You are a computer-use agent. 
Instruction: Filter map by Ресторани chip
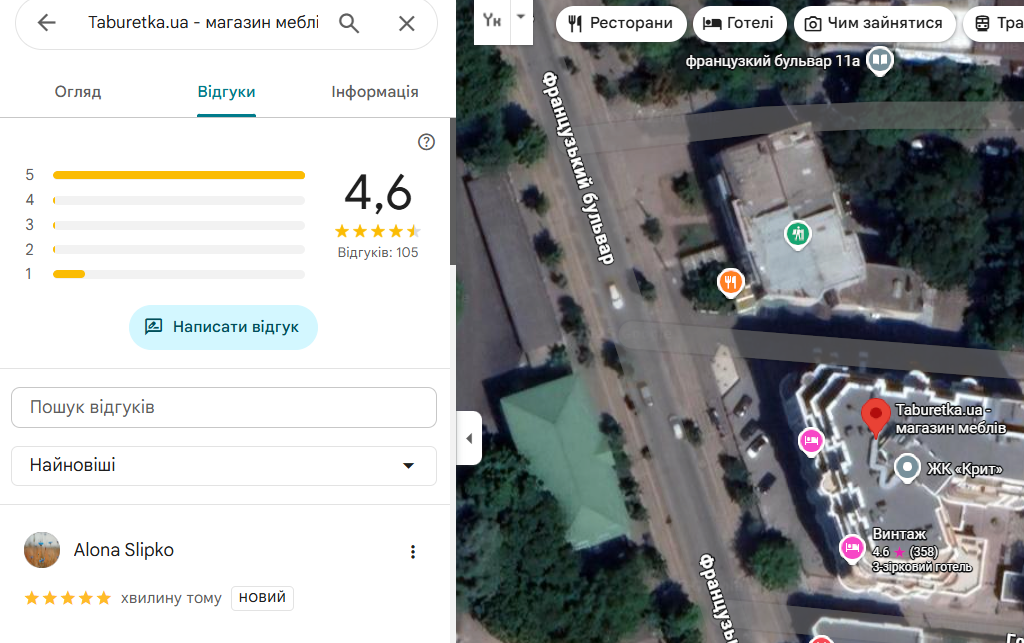click(621, 24)
